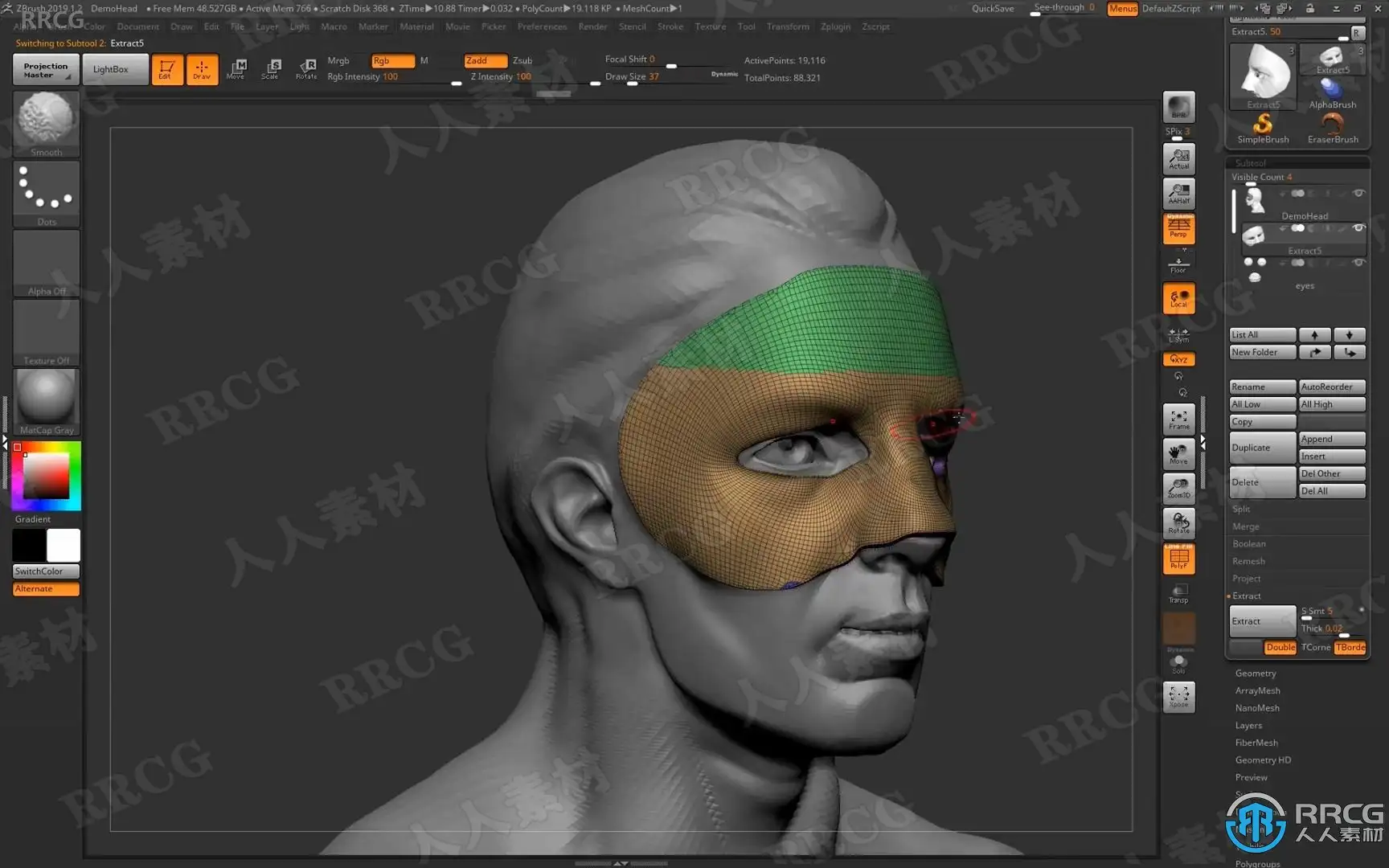Click the Frame view icon
Viewport: 1389px width, 868px height.
1178,419
